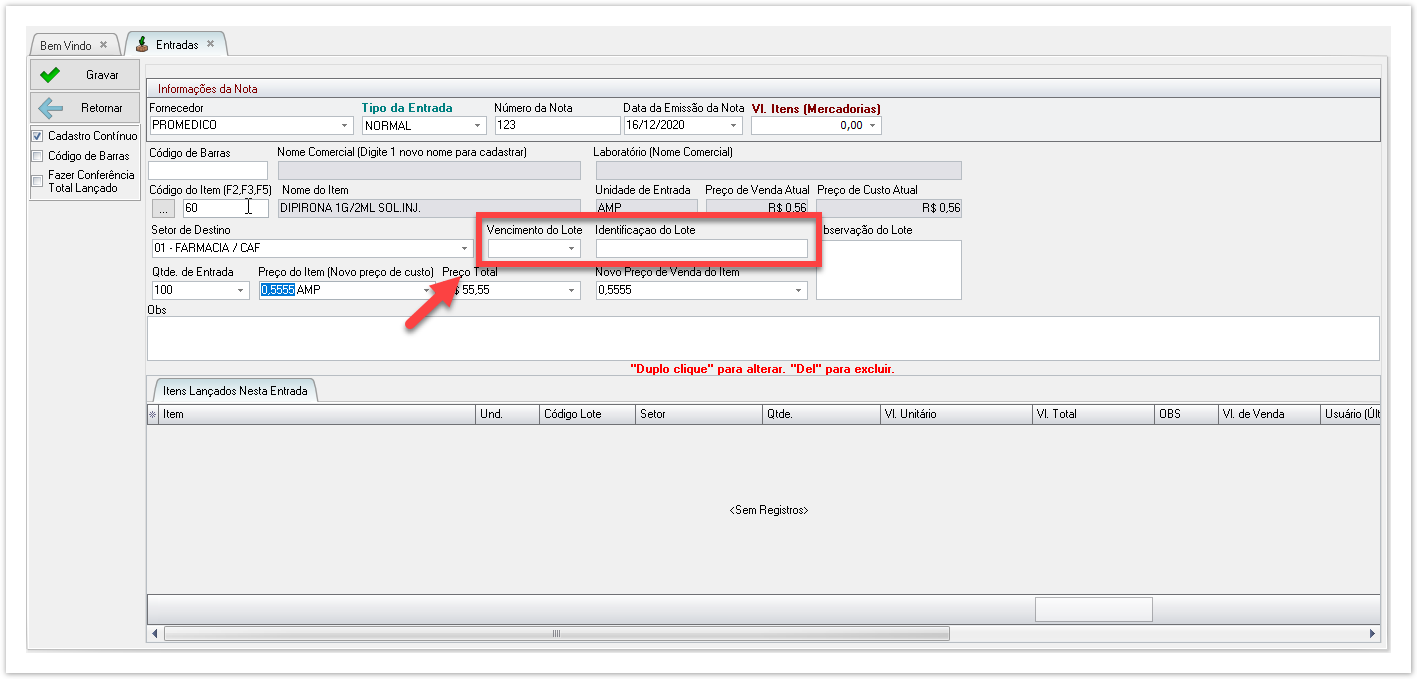Select the Itens Lançados Nesta Entrada tab
This screenshot has width=1417, height=679.
[236, 390]
